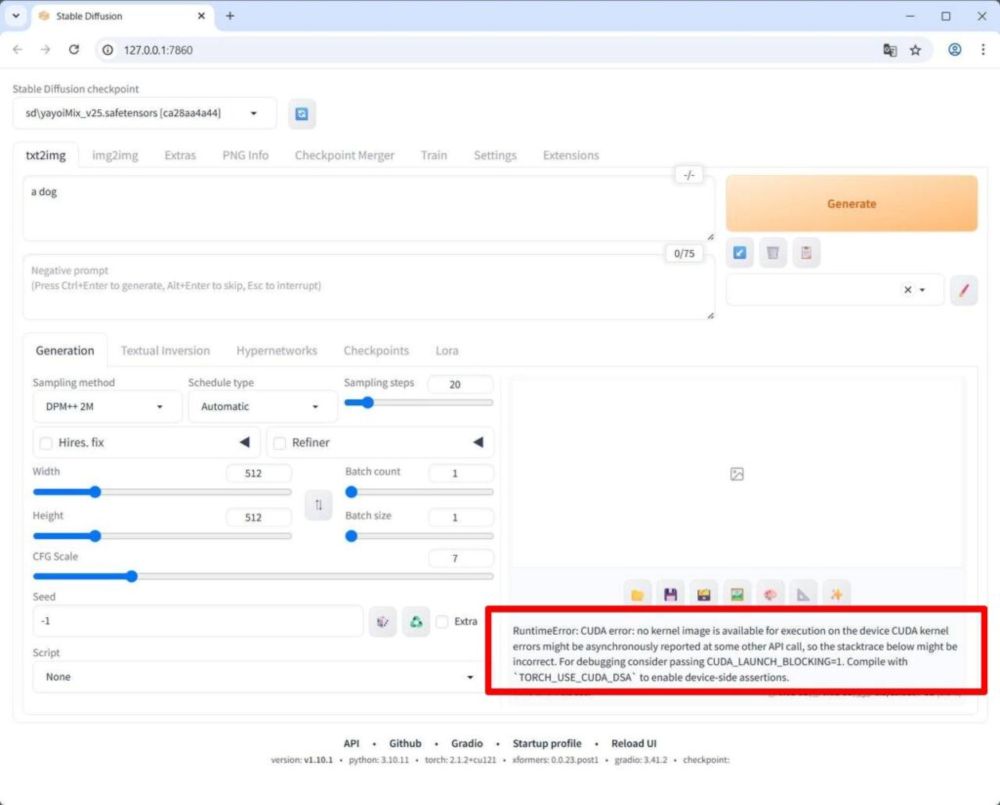The image size is (1000, 805).
Task: Click the Reload UI link
Action: tap(633, 744)
